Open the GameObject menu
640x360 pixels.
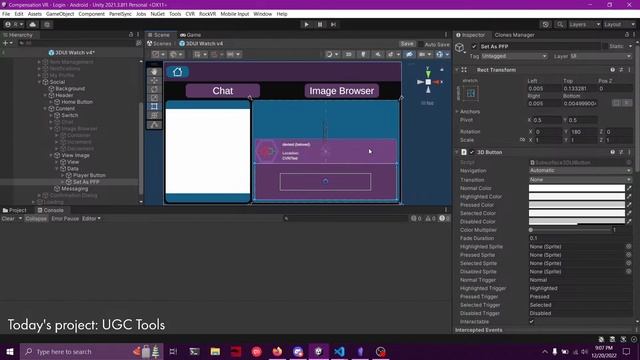click(60, 14)
